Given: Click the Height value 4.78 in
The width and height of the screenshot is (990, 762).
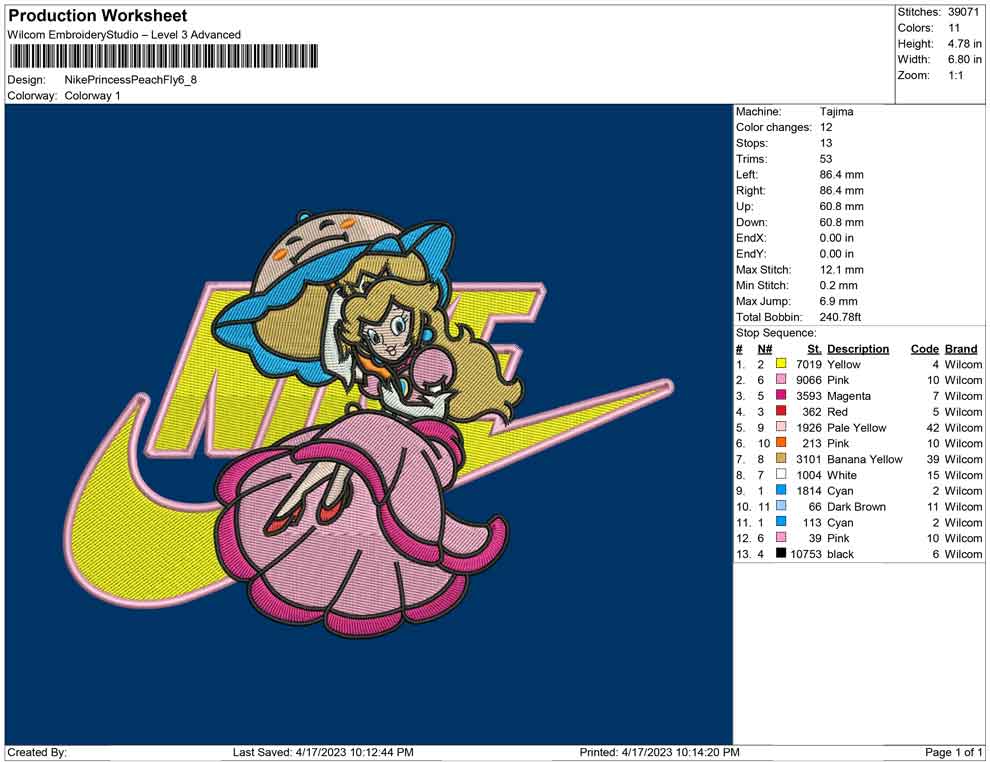Looking at the screenshot, I should (x=964, y=44).
